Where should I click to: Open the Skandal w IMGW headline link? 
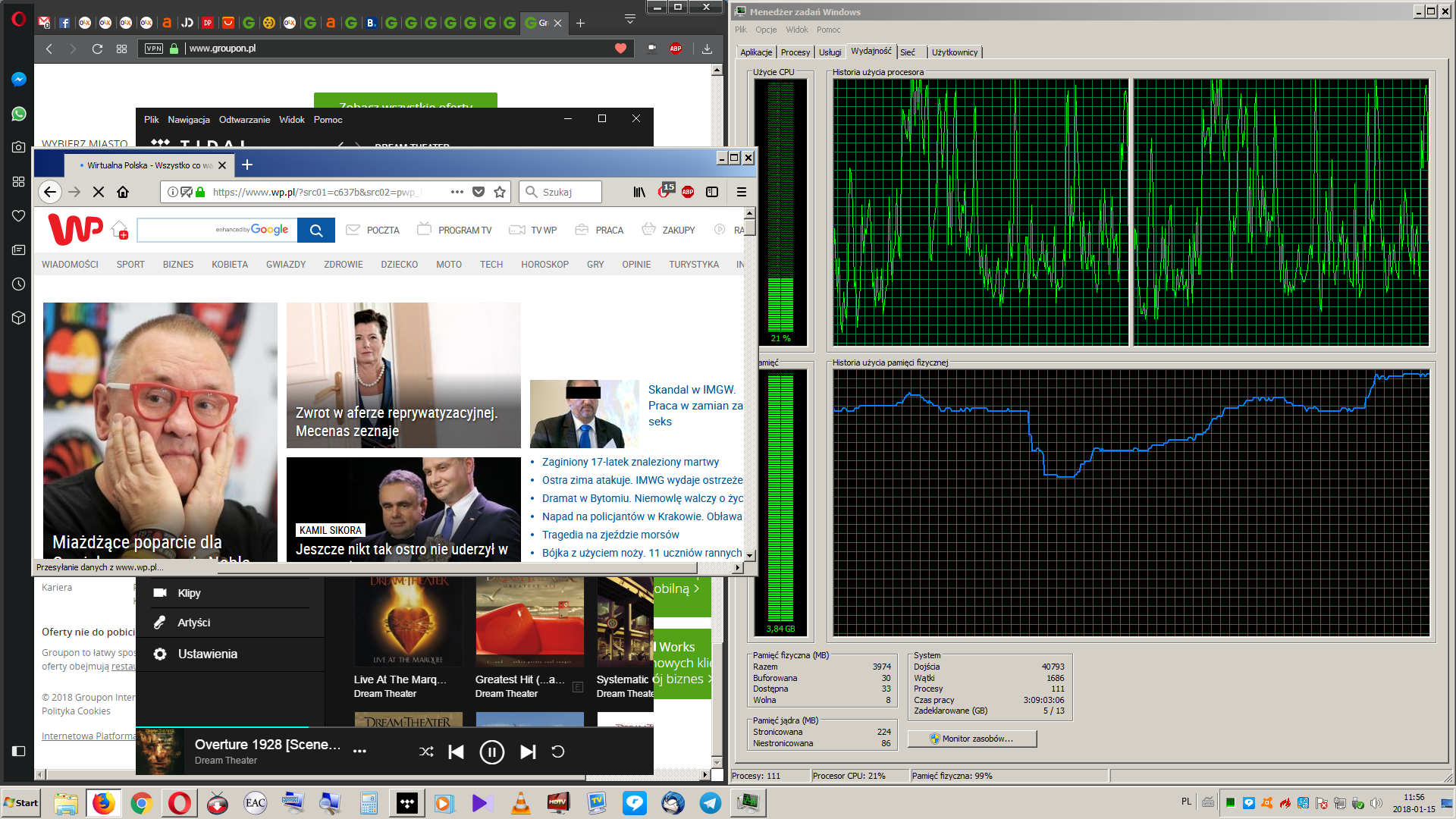pos(692,390)
